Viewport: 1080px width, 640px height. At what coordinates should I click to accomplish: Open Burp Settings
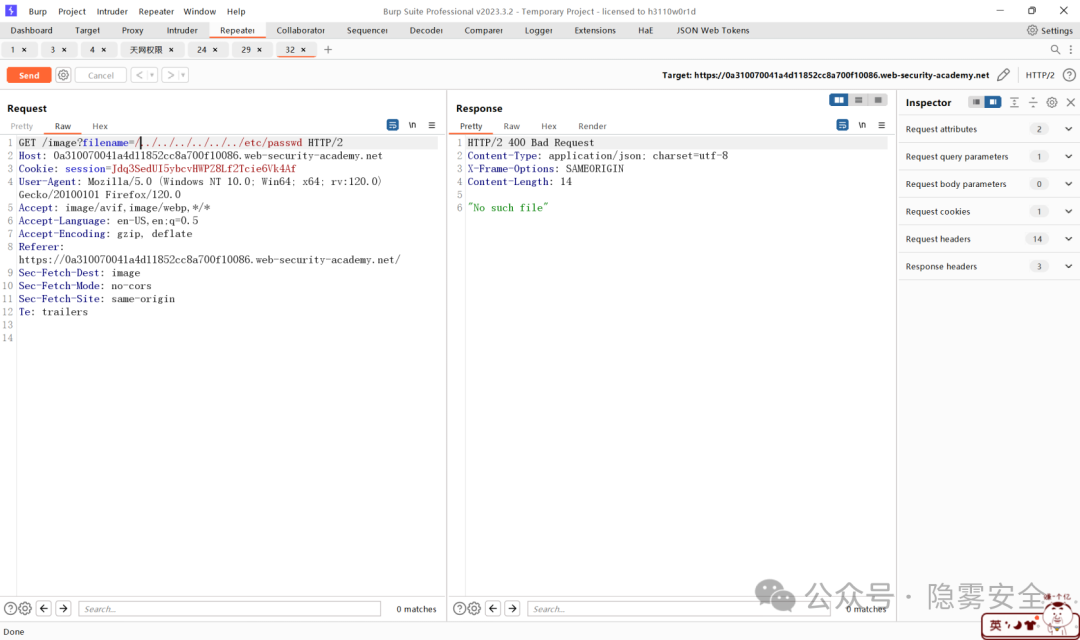point(1050,30)
